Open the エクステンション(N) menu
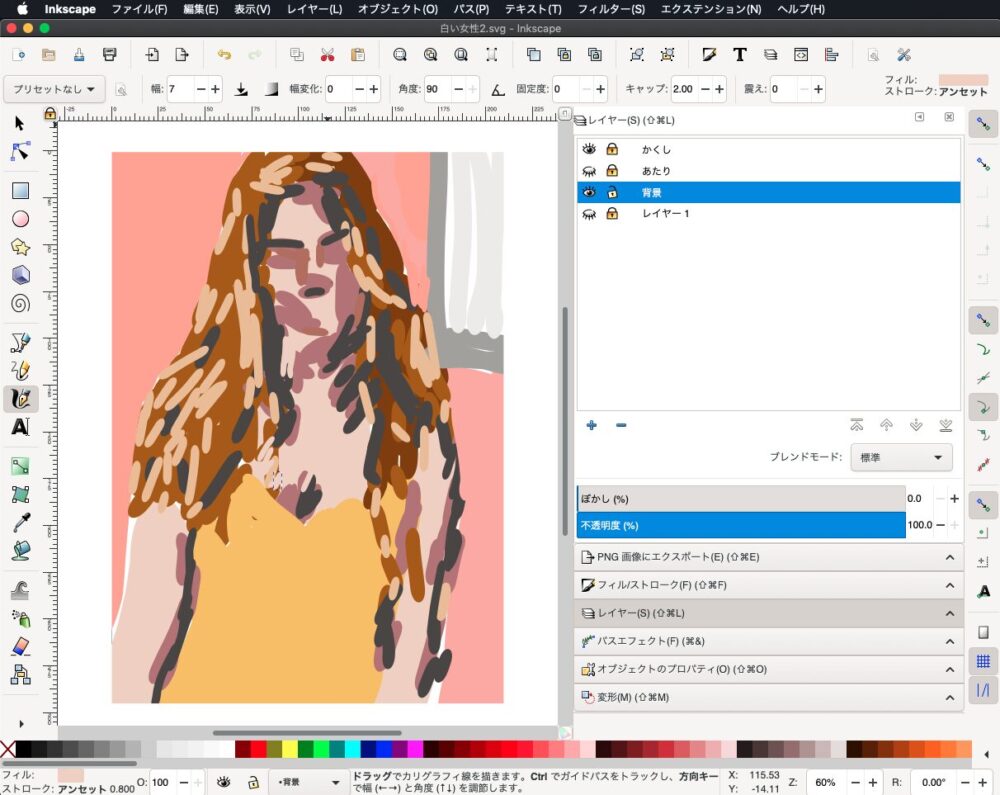 coord(710,9)
